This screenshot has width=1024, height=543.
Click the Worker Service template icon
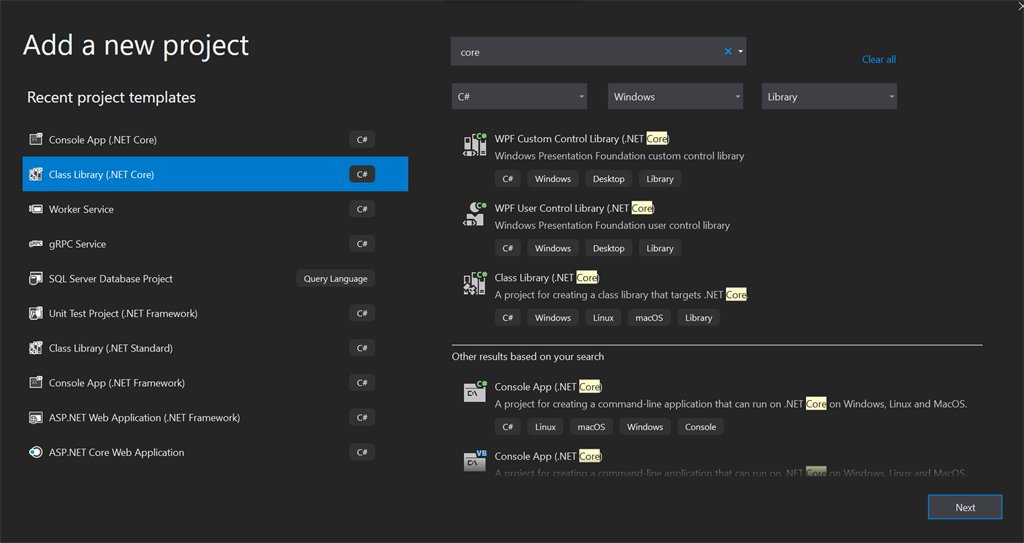(36, 209)
